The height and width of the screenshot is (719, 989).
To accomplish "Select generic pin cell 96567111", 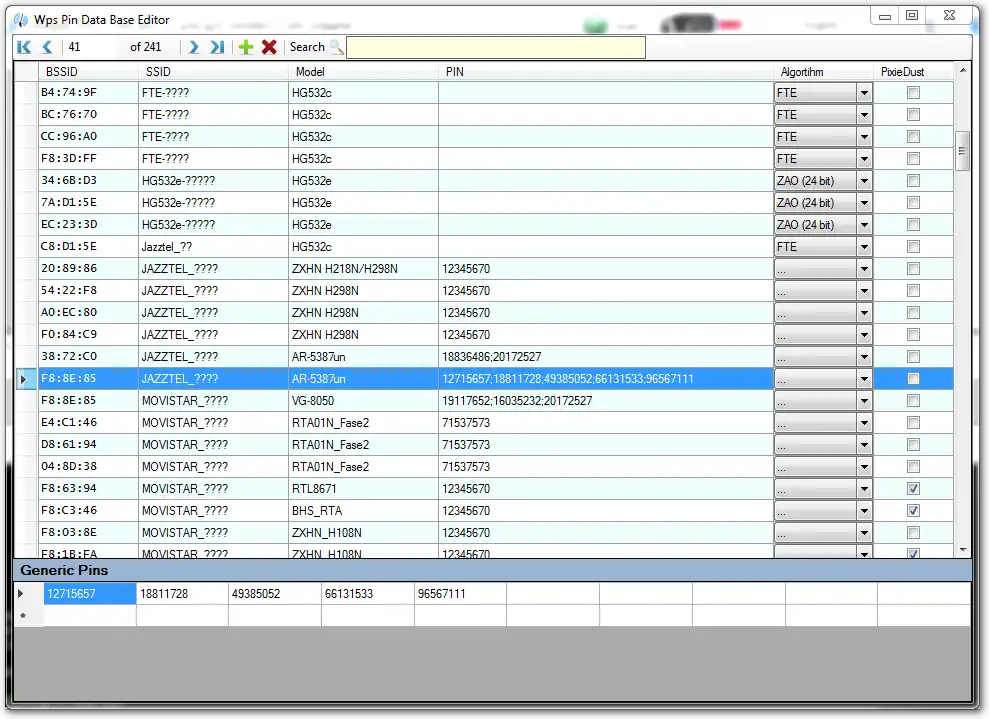I will (460, 593).
